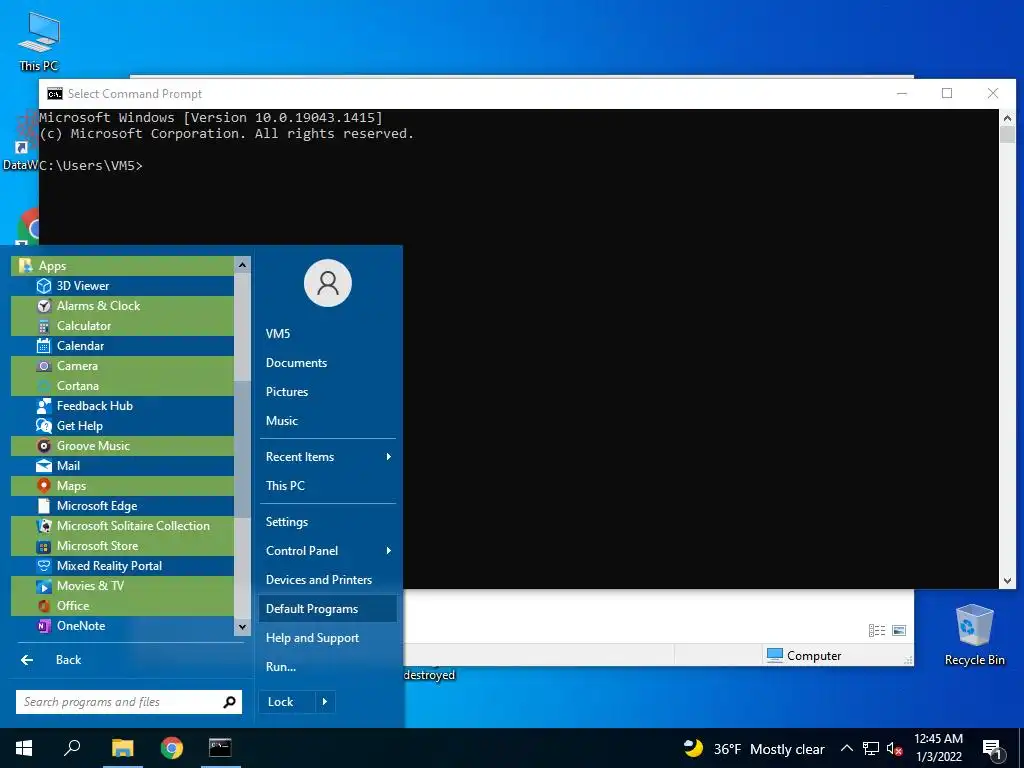Open taskbar search magnifier

[x=72, y=748]
